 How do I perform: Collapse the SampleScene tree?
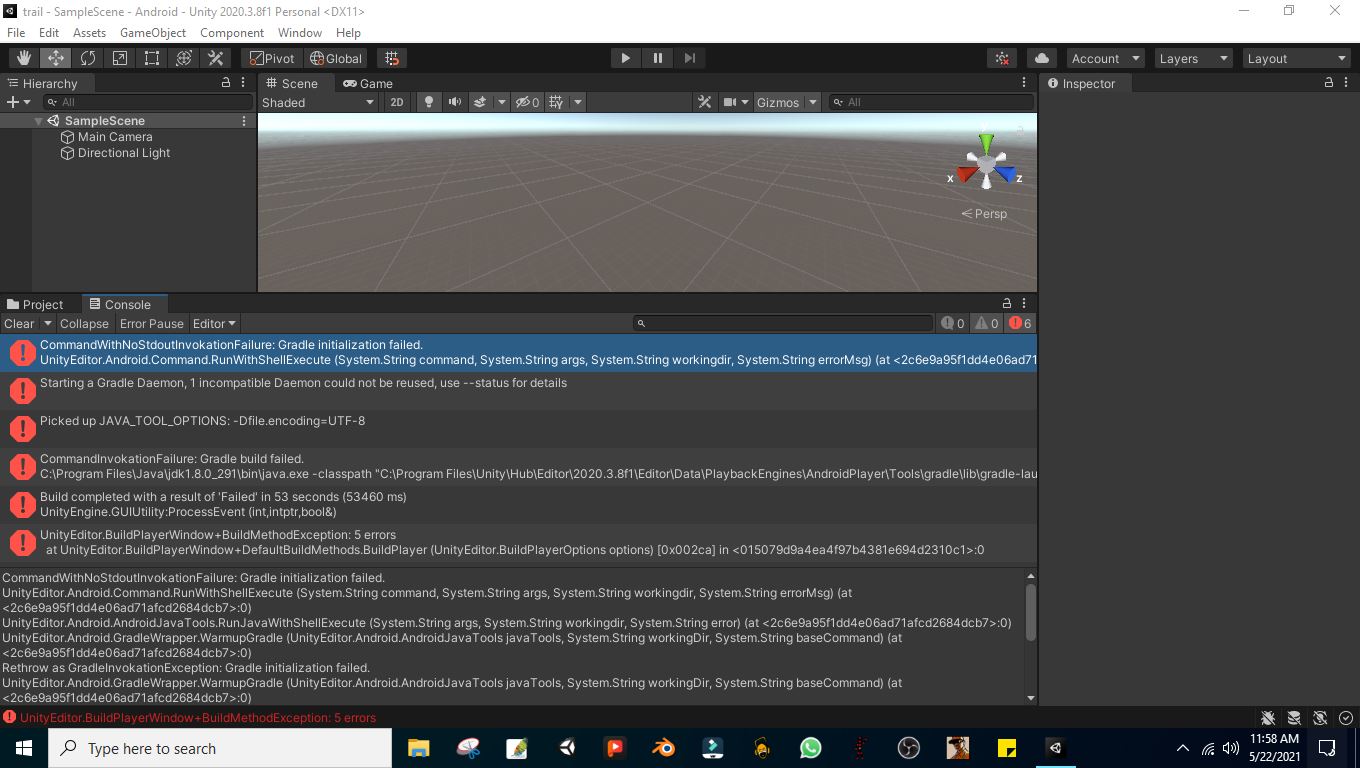click(x=38, y=121)
